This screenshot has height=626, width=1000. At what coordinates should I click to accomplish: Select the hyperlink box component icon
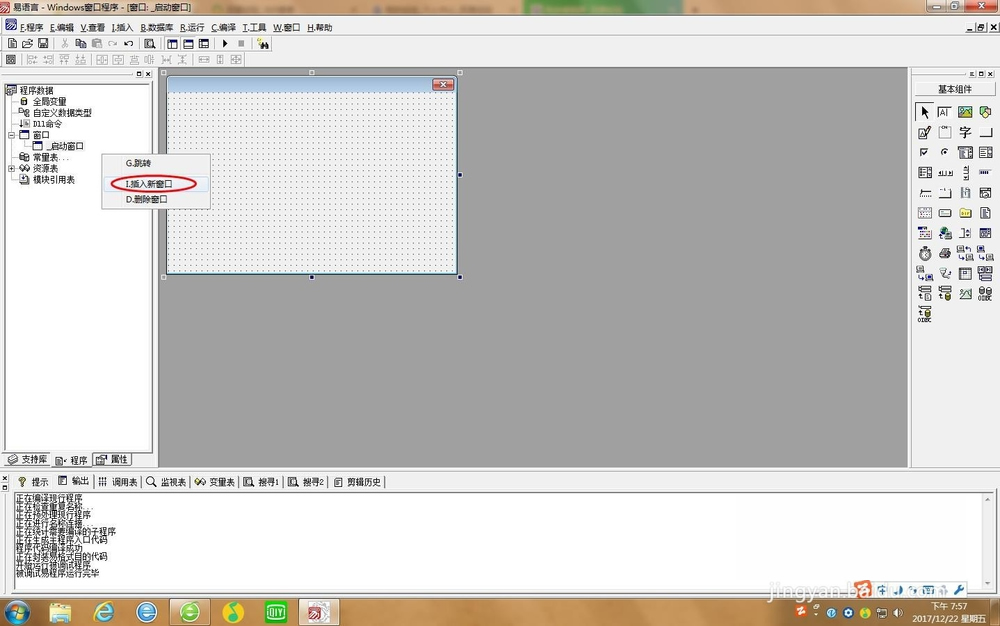945,233
